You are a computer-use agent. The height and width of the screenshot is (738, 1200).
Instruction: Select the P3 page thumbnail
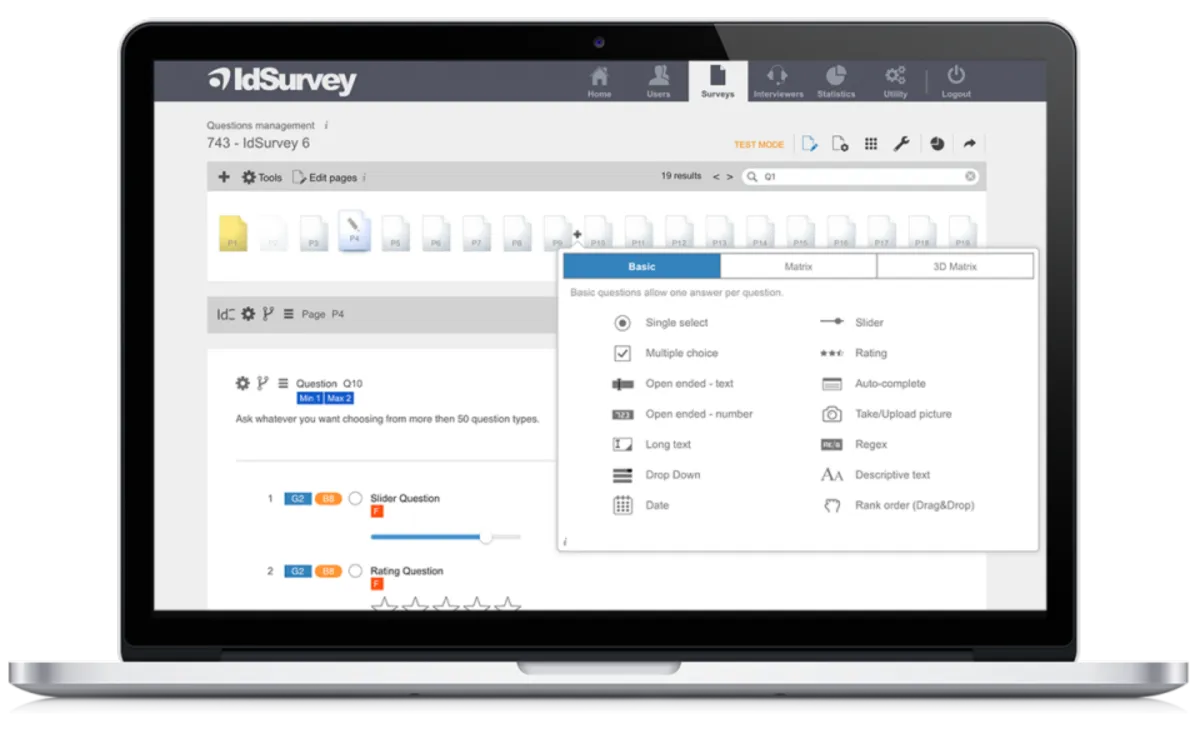coord(313,233)
